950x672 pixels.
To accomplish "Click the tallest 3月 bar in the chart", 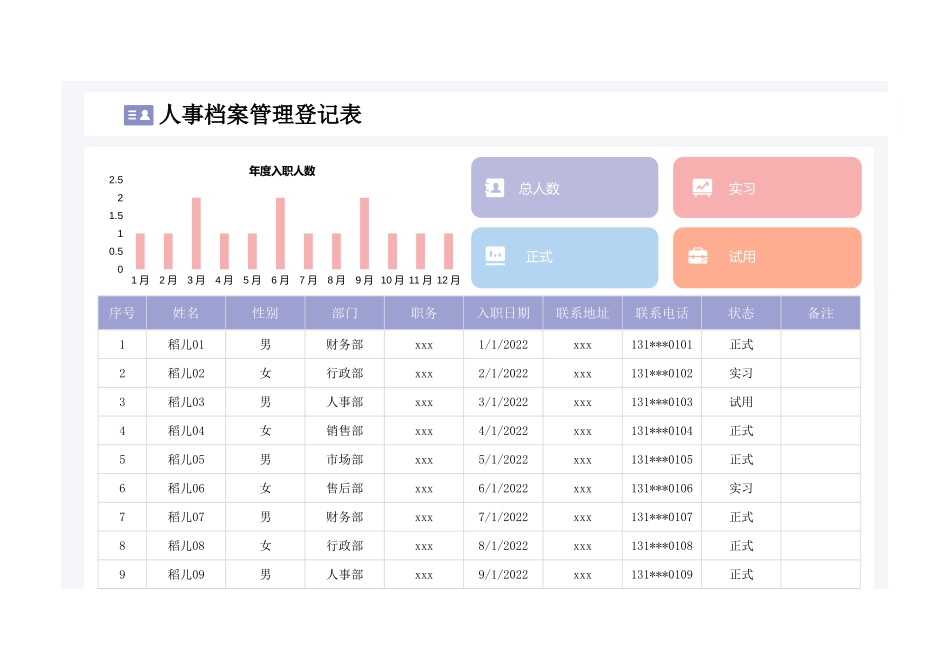I will [194, 235].
